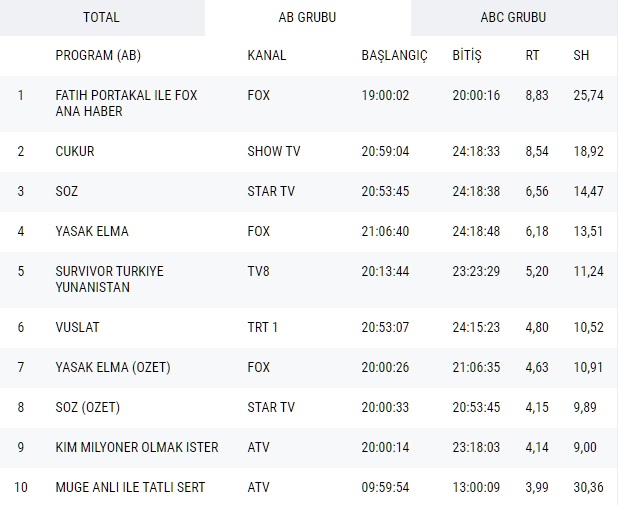Click the CUKUR program row

(x=75, y=151)
